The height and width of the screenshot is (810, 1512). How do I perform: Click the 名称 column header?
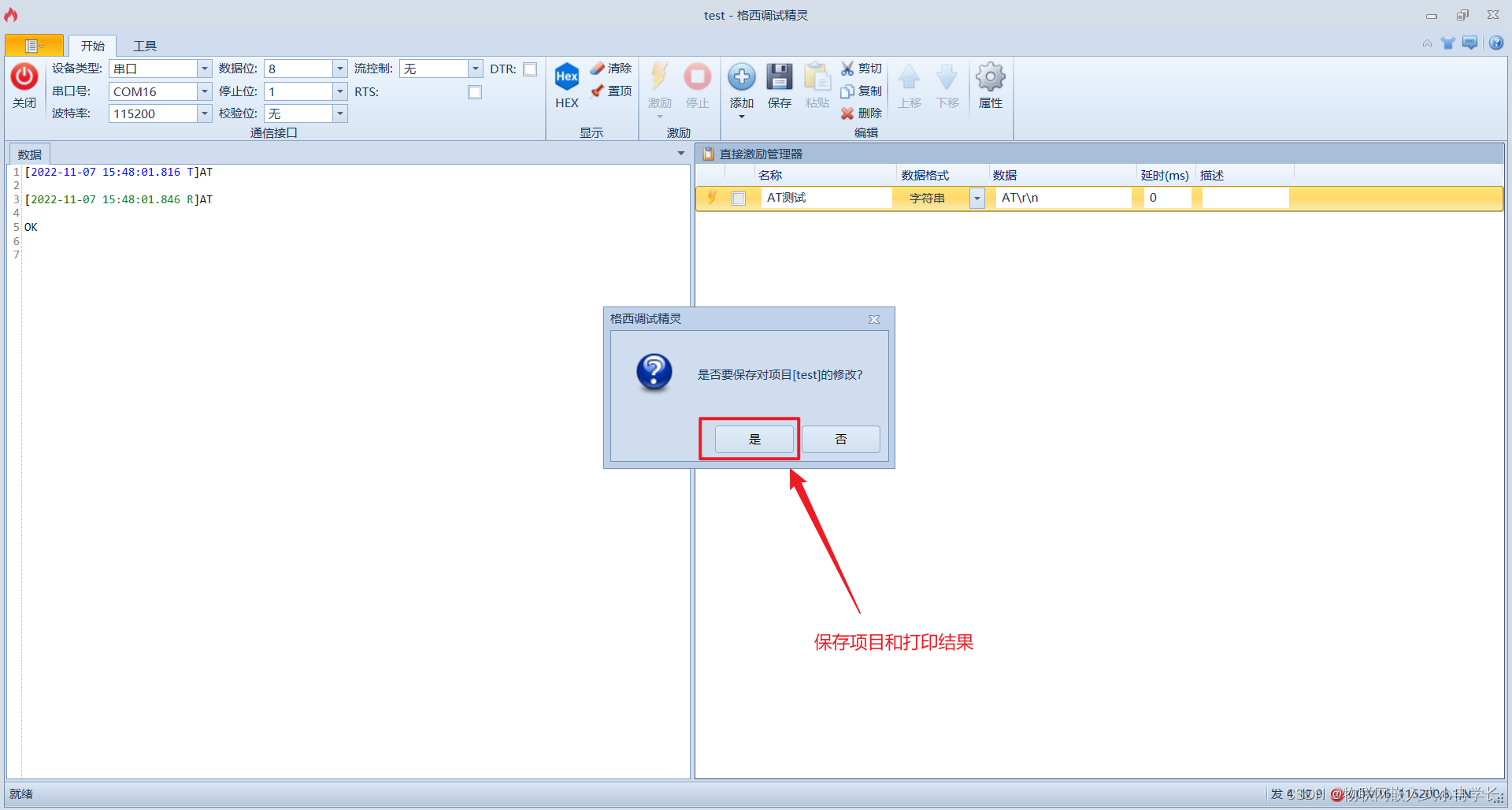pos(825,175)
